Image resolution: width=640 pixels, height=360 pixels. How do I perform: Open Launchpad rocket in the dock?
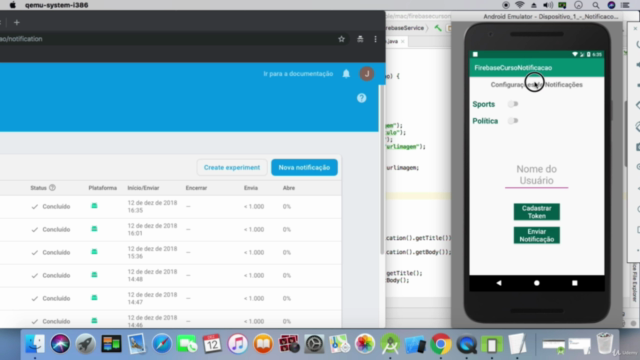[85, 344]
